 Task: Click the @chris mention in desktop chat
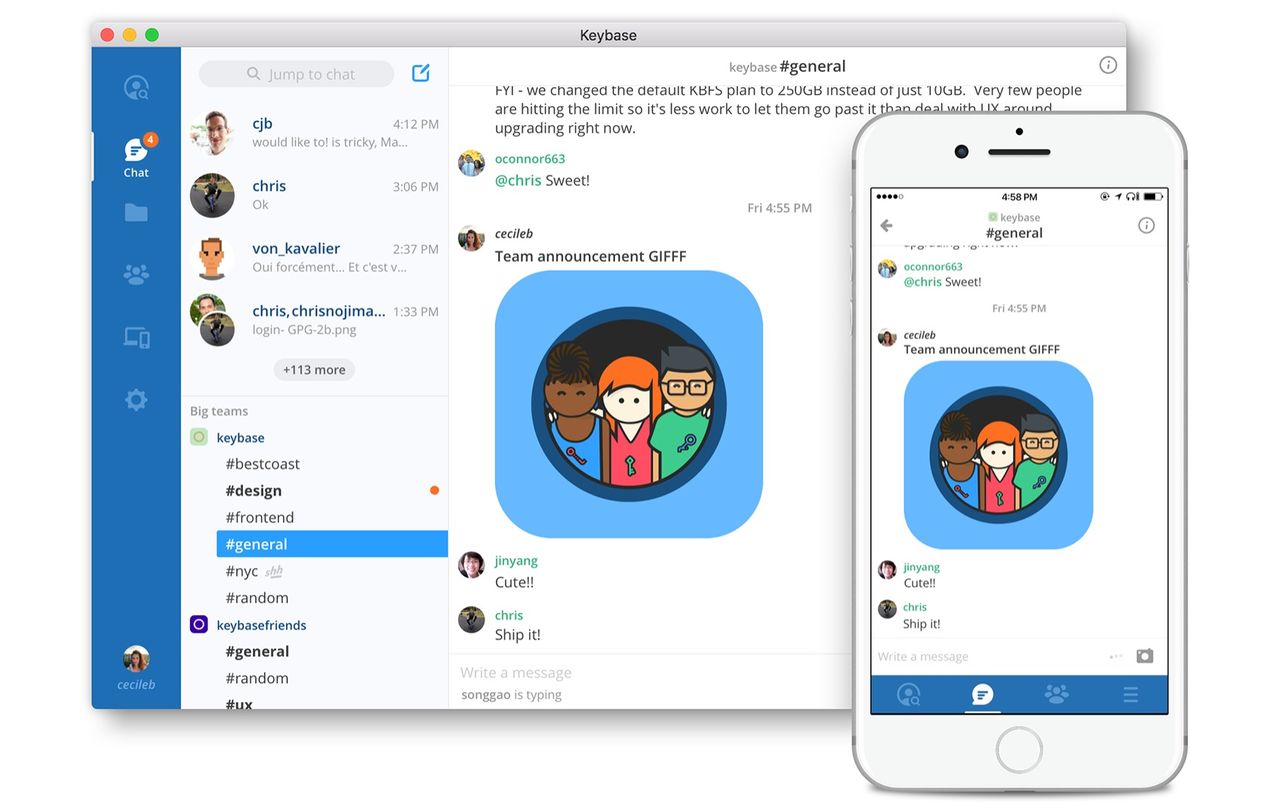pos(518,181)
